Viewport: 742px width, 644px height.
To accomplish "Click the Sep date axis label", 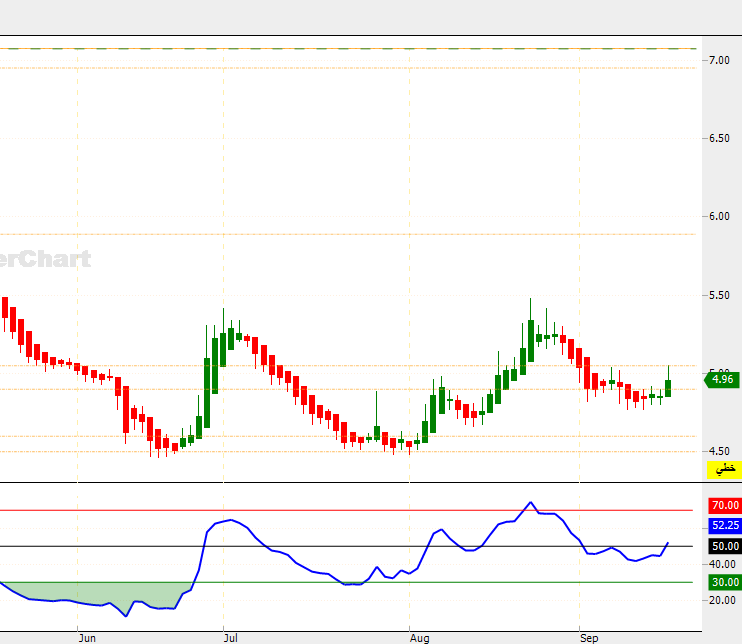I will [x=589, y=638].
